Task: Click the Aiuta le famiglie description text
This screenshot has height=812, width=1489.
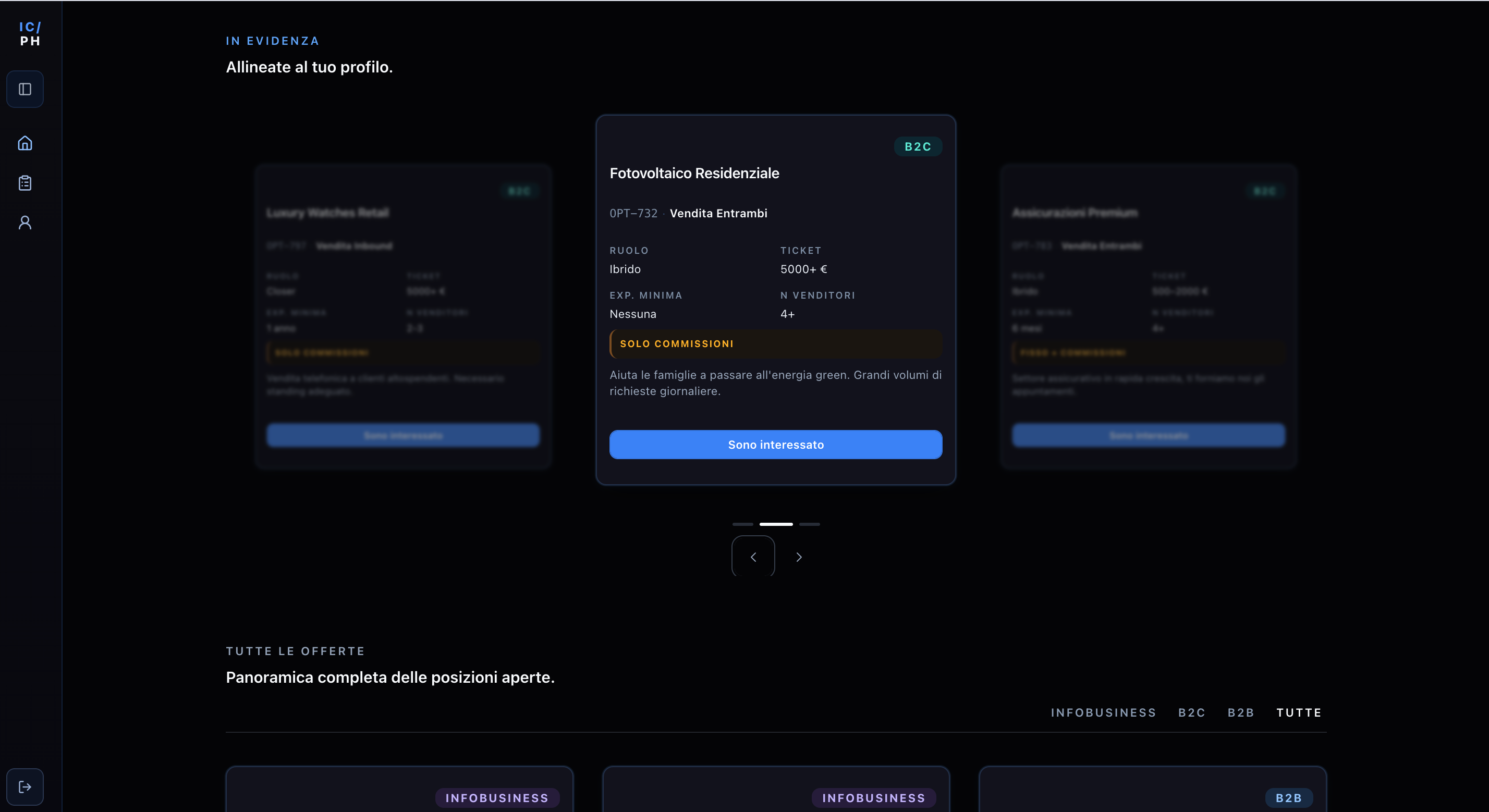Action: [776, 383]
